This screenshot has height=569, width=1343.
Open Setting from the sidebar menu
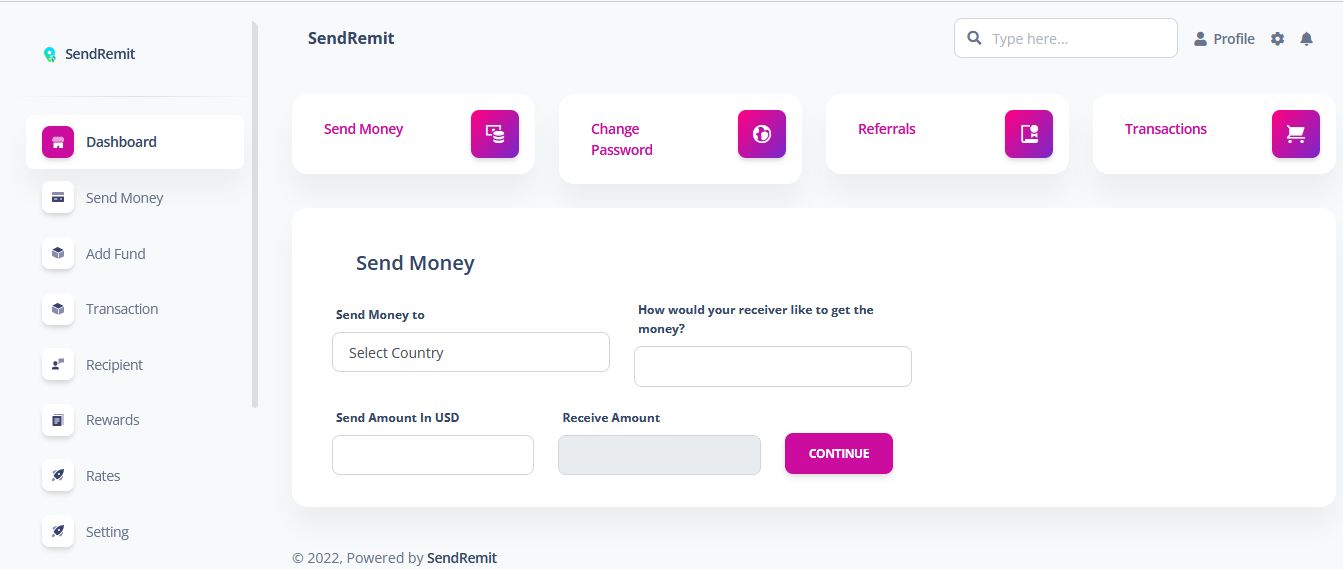[x=107, y=532]
